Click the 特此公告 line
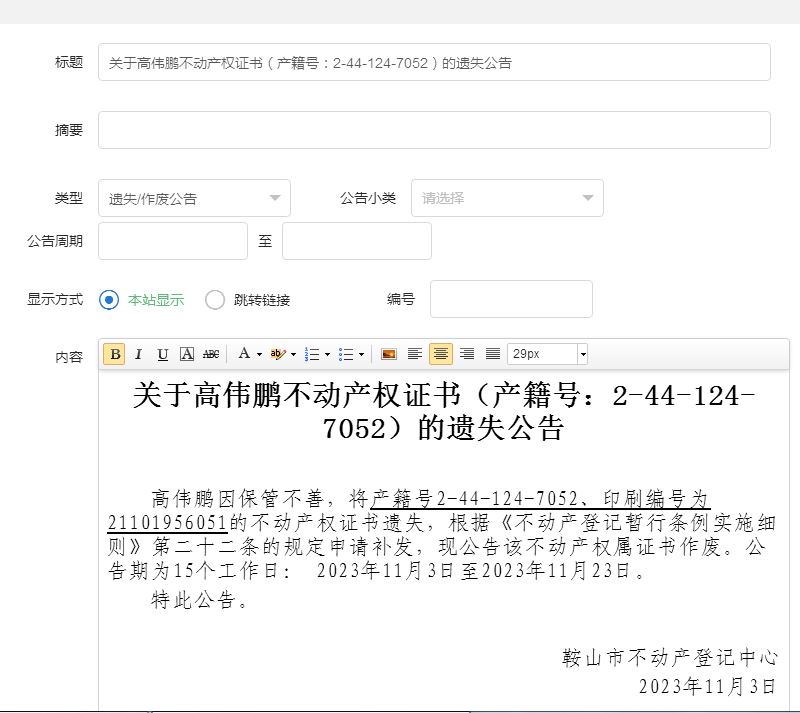The image size is (800, 713). [199, 600]
